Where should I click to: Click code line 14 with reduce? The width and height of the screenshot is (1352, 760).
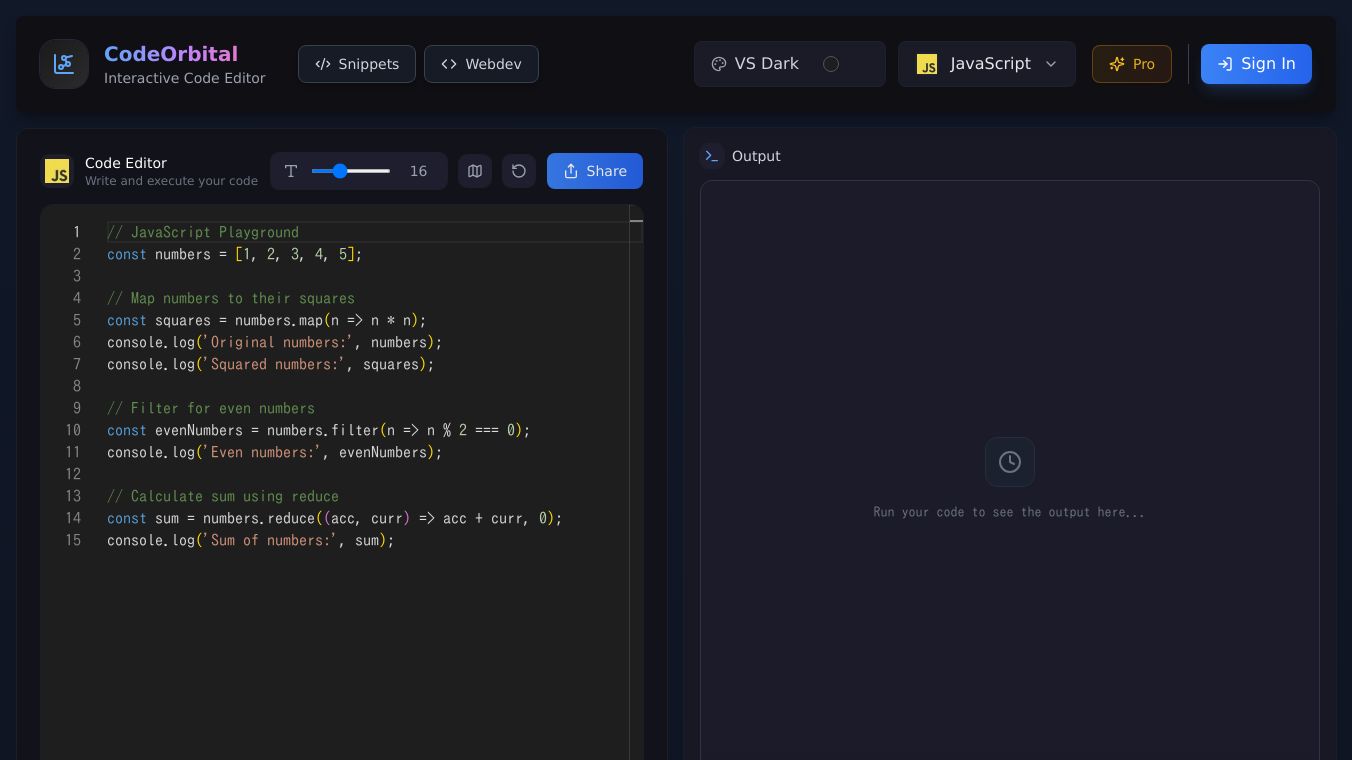pos(334,518)
